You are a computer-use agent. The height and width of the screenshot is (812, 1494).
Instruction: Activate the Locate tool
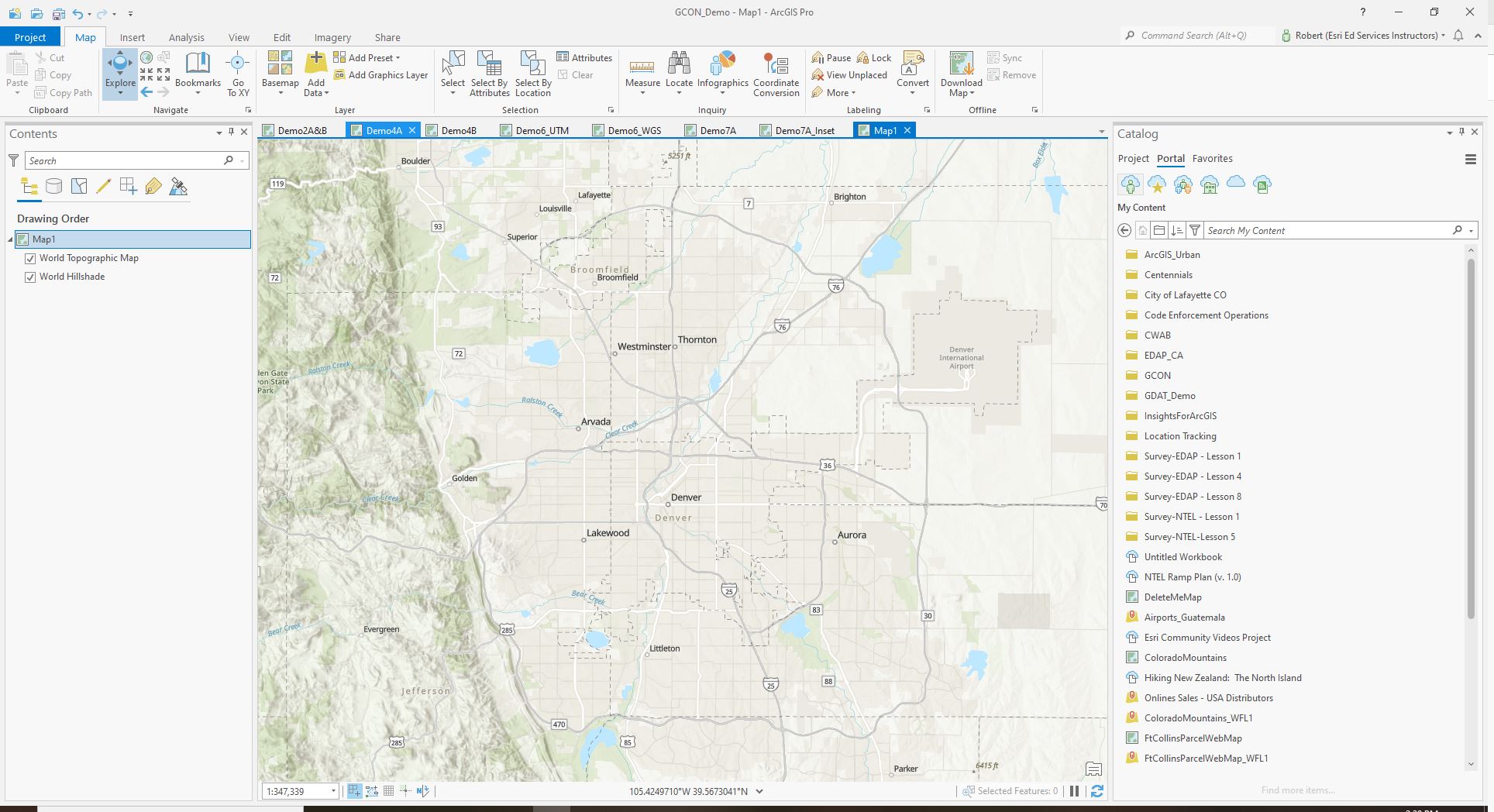679,68
